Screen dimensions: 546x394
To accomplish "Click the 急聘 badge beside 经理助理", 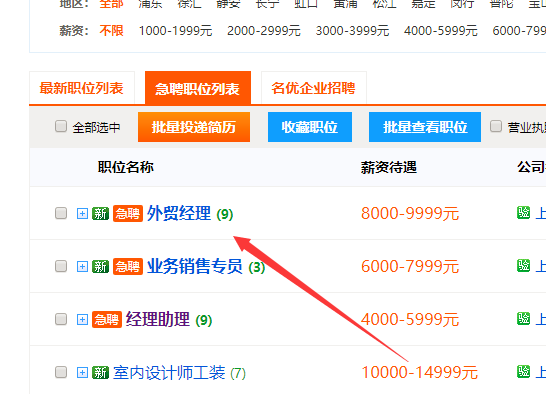I will tap(107, 319).
